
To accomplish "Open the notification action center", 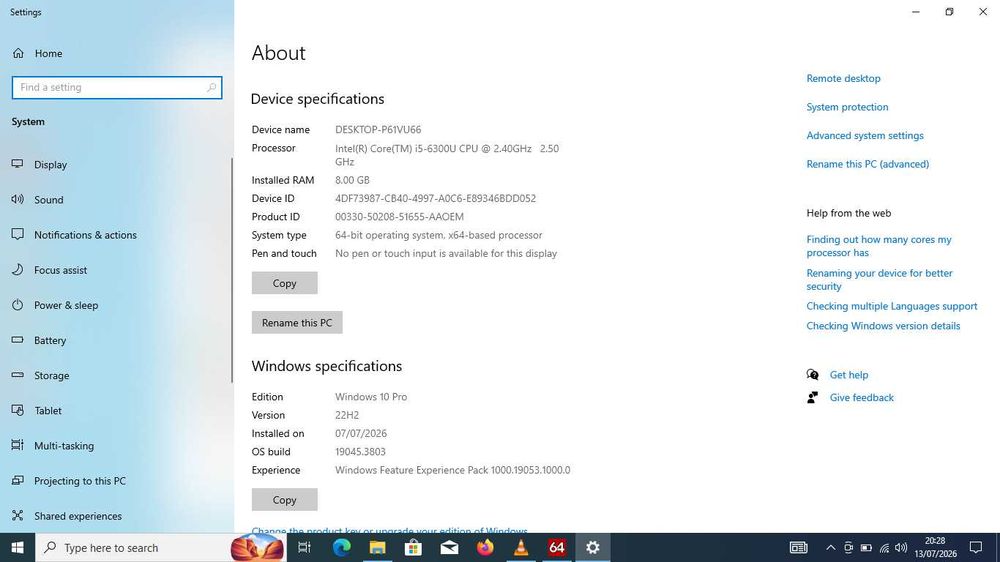I will [x=976, y=547].
